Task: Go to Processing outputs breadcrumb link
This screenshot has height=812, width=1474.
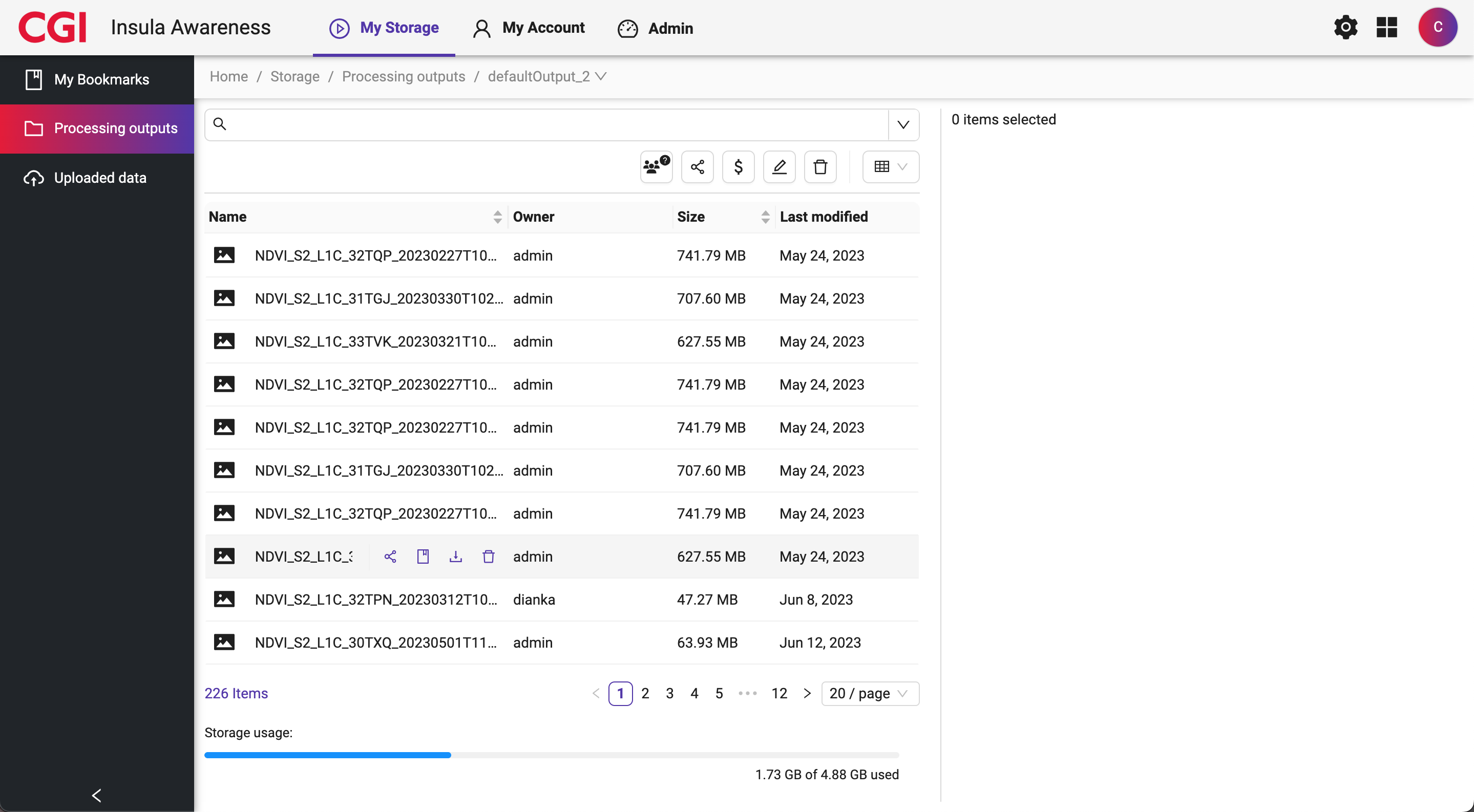Action: click(x=404, y=76)
